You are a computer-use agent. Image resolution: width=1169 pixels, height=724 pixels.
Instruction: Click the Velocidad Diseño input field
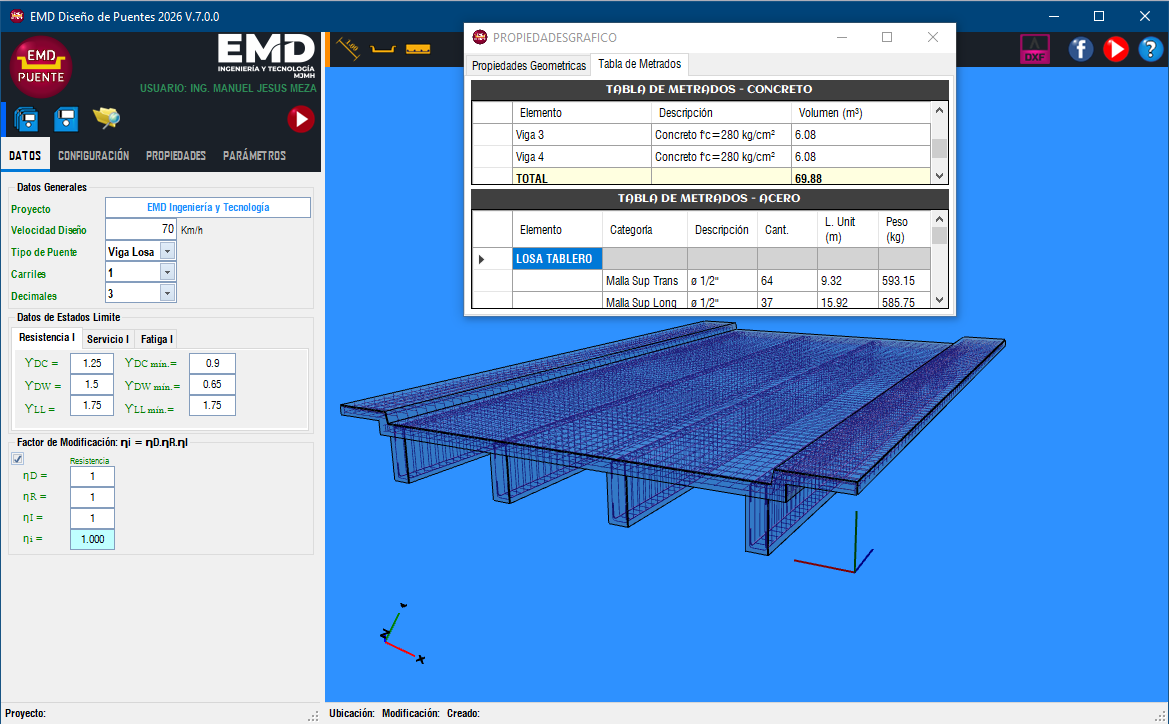pyautogui.click(x=140, y=229)
